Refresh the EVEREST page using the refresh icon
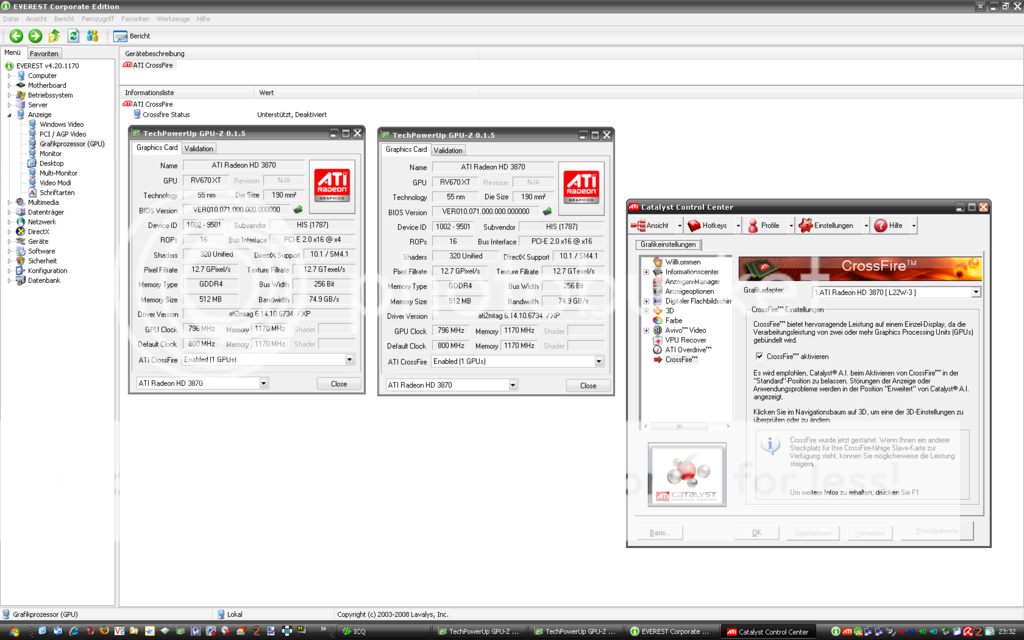This screenshot has height=640, width=1024. tap(73, 36)
